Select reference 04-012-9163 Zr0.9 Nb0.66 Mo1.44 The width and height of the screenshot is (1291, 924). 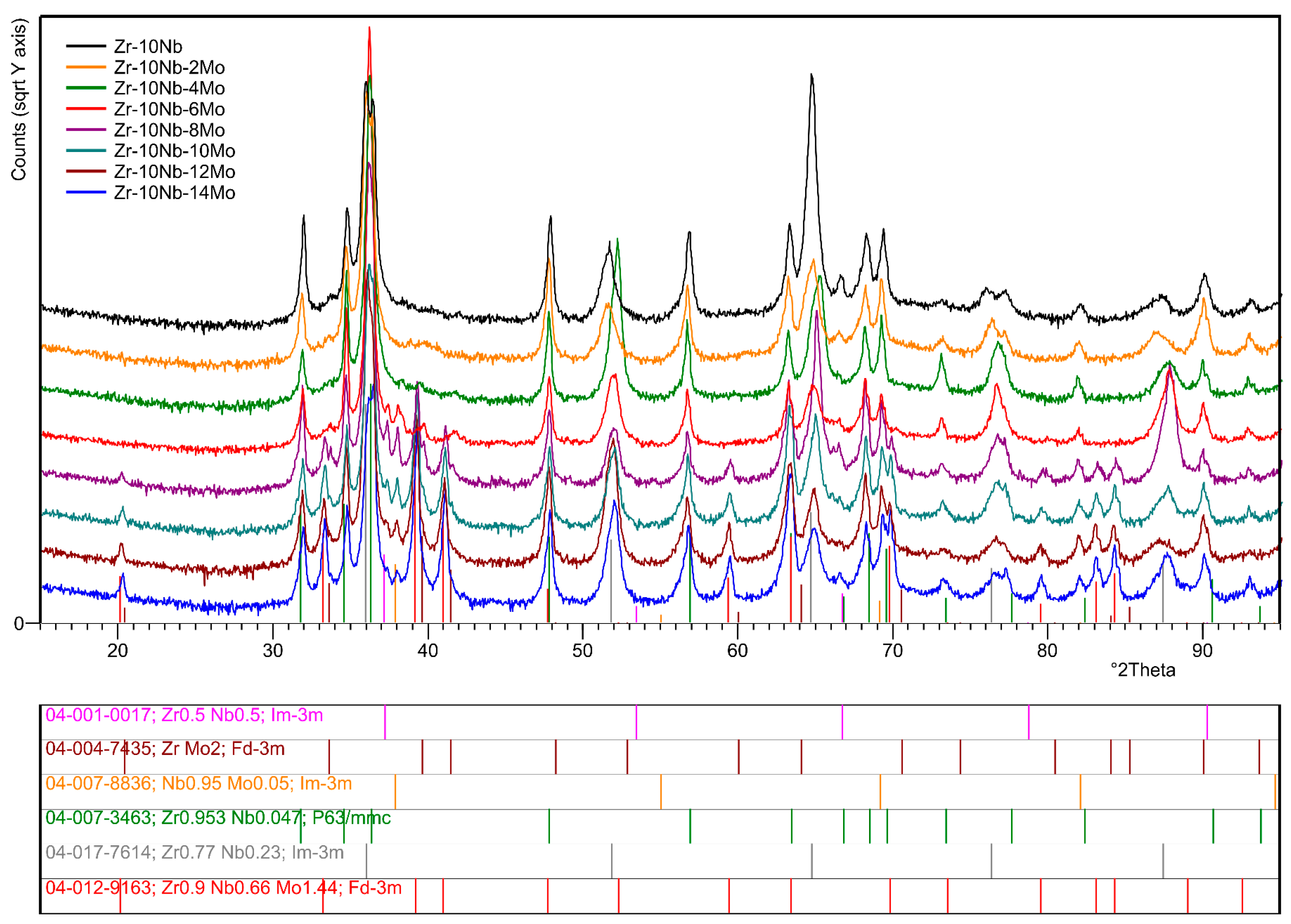pos(224,888)
